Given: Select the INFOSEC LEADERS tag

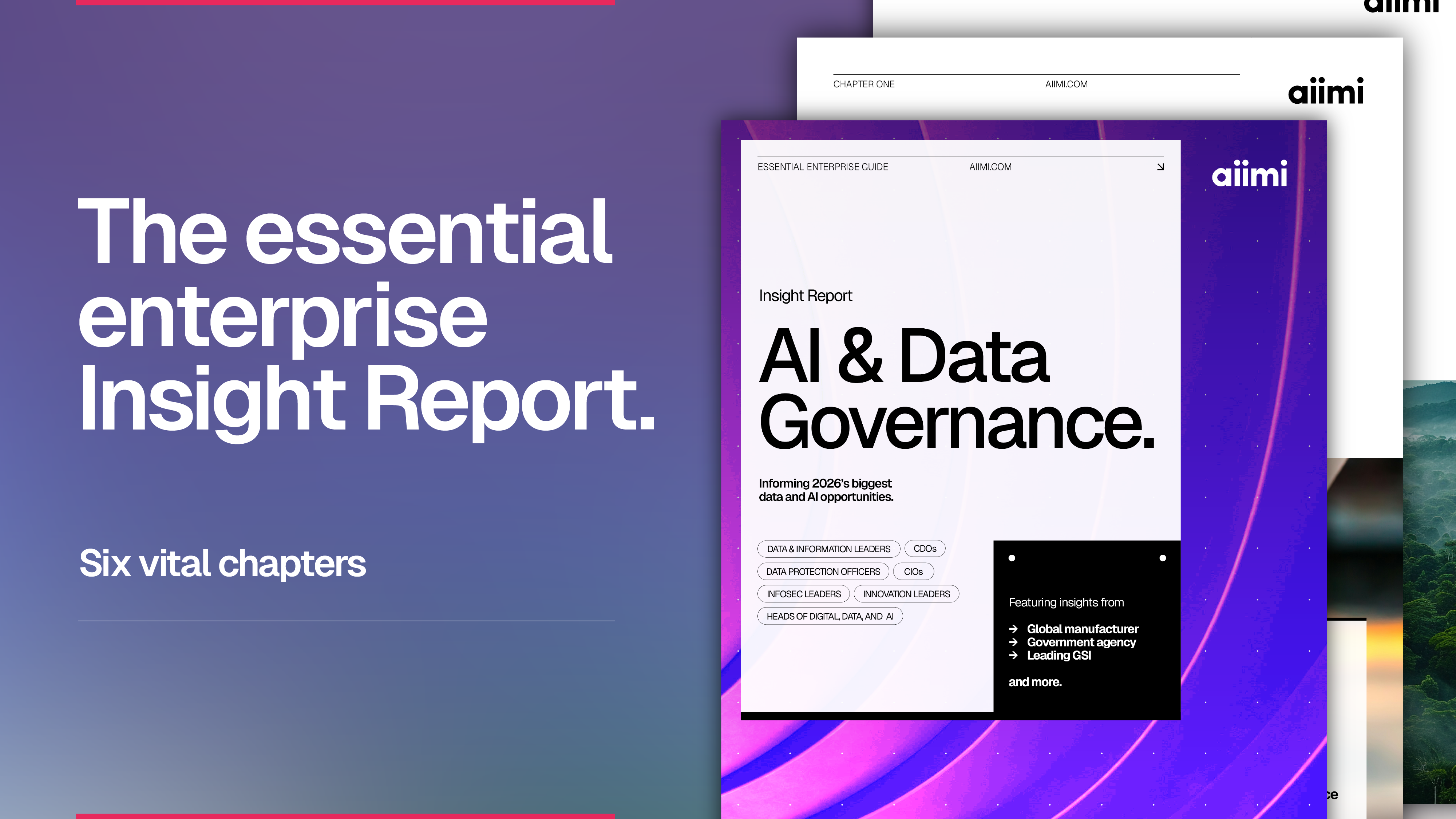Looking at the screenshot, I should point(803,594).
